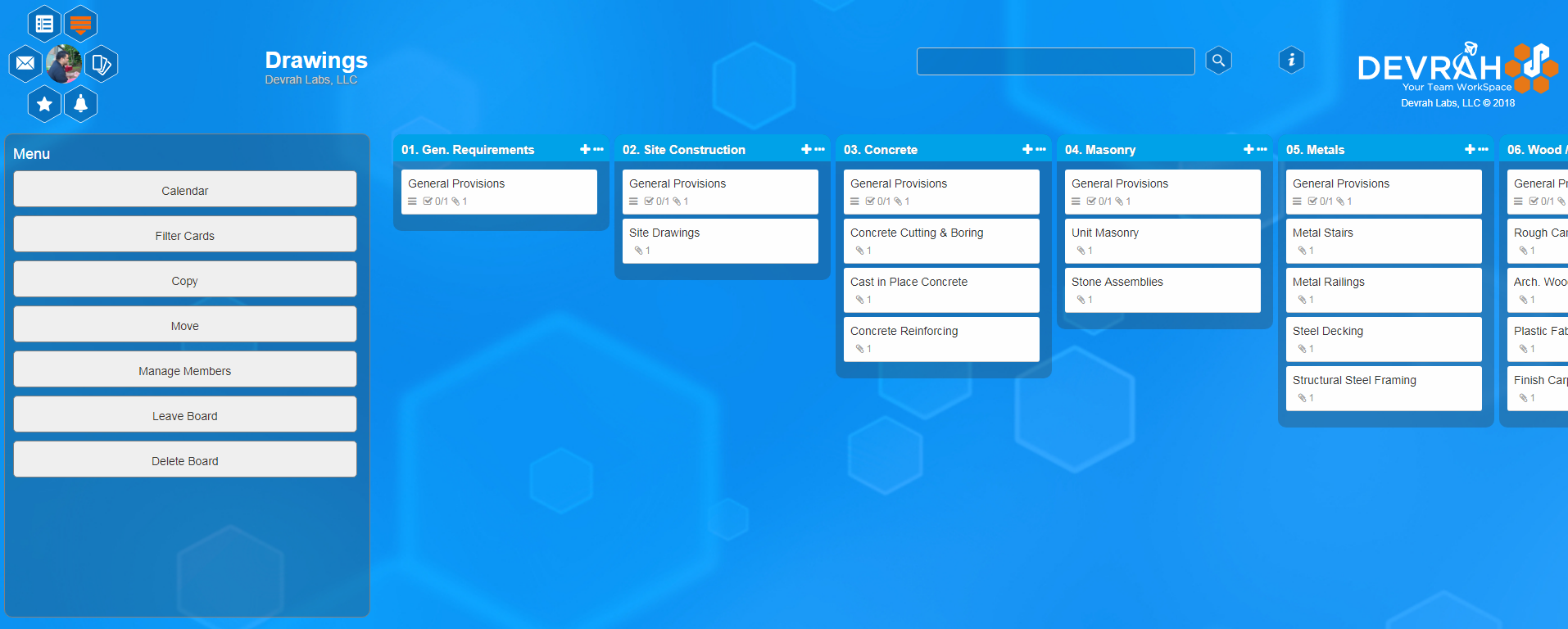Open General Provisions card in Masonry list
This screenshot has height=629, width=1568.
point(1162,192)
